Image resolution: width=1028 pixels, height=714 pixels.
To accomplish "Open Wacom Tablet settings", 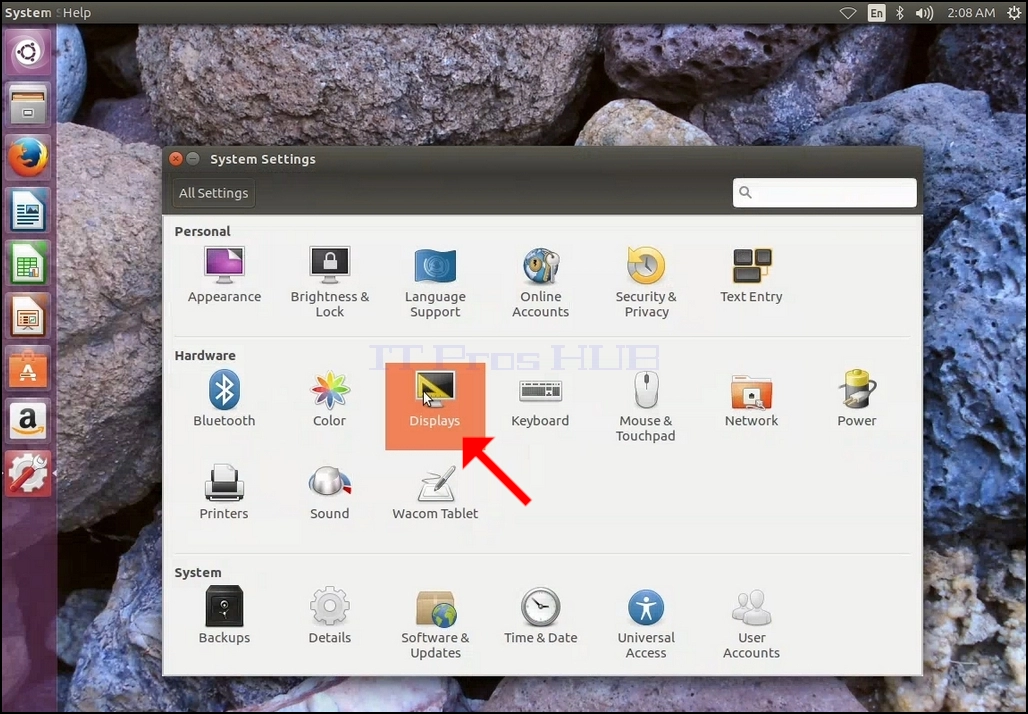I will pos(435,492).
